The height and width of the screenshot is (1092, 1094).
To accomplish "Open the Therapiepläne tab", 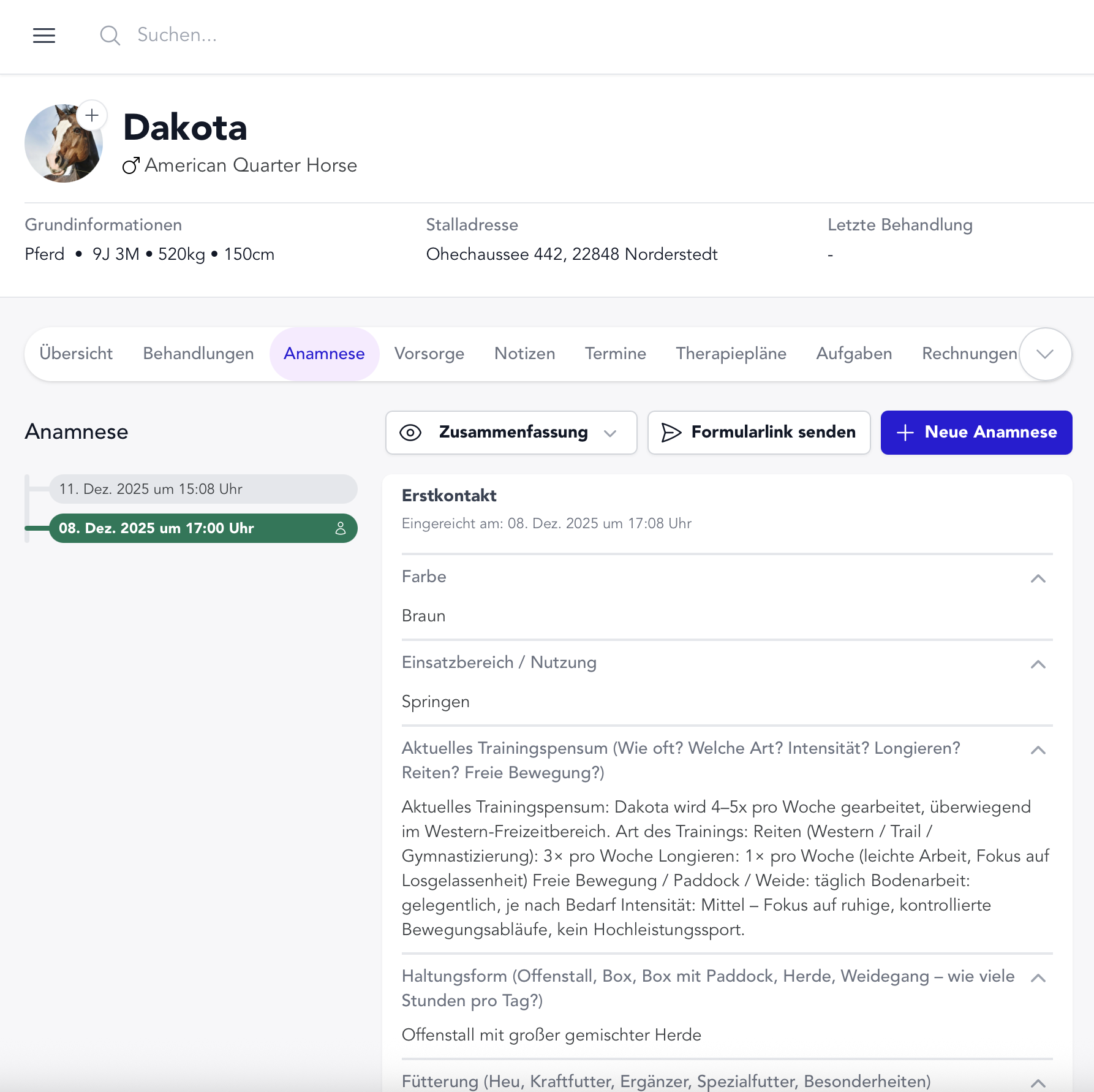I will [731, 354].
